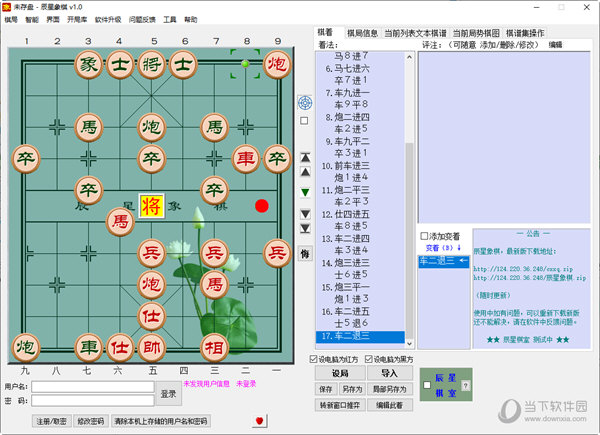The width and height of the screenshot is (600, 435).
Task: Select the black 卒 above the yellow 将 marker
Action: pyautogui.click(x=152, y=158)
